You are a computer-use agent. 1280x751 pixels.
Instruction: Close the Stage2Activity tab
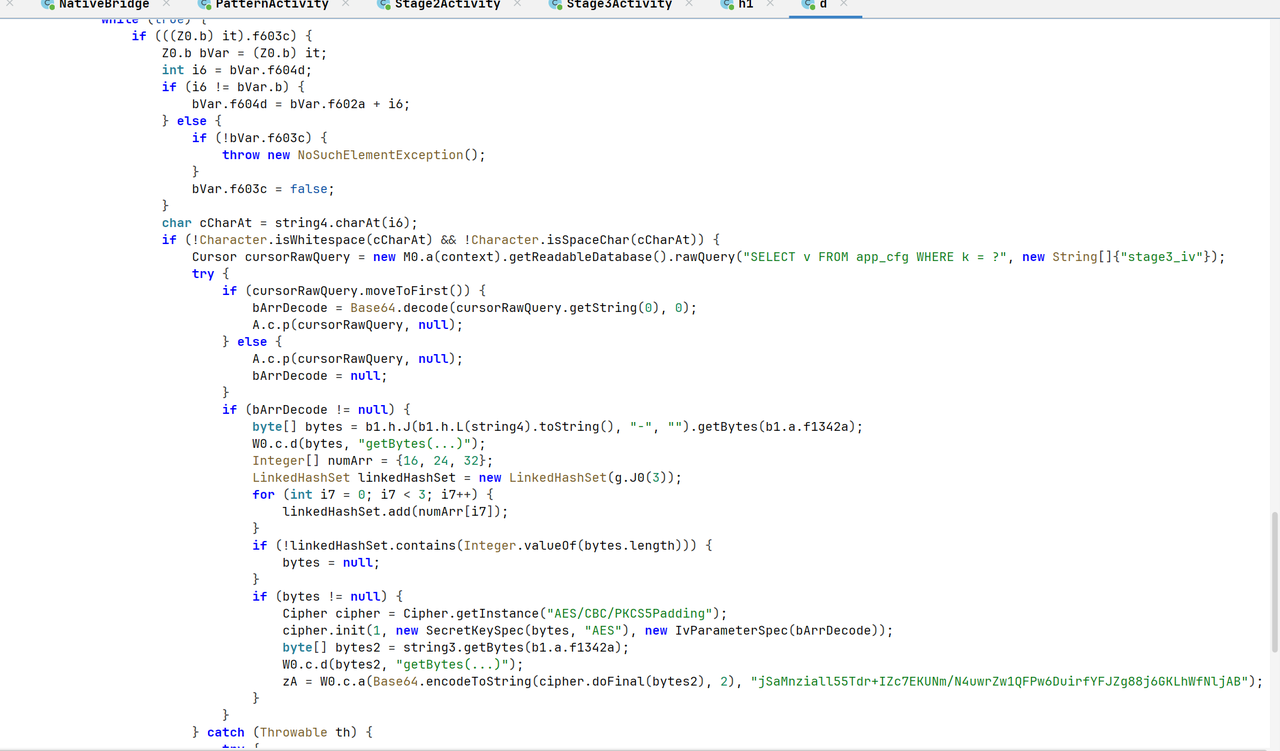(518, 4)
